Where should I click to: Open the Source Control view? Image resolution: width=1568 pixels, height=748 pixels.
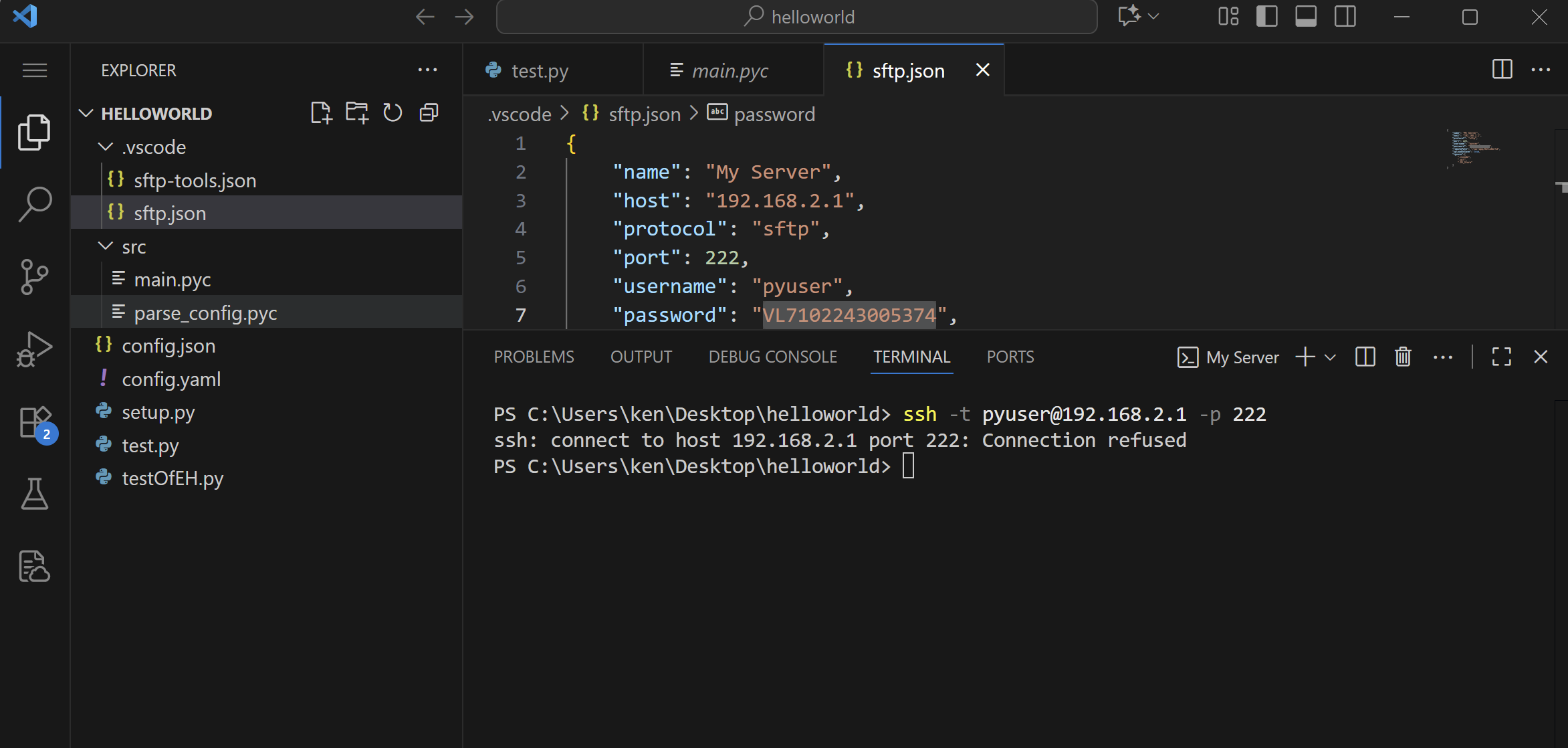point(34,276)
